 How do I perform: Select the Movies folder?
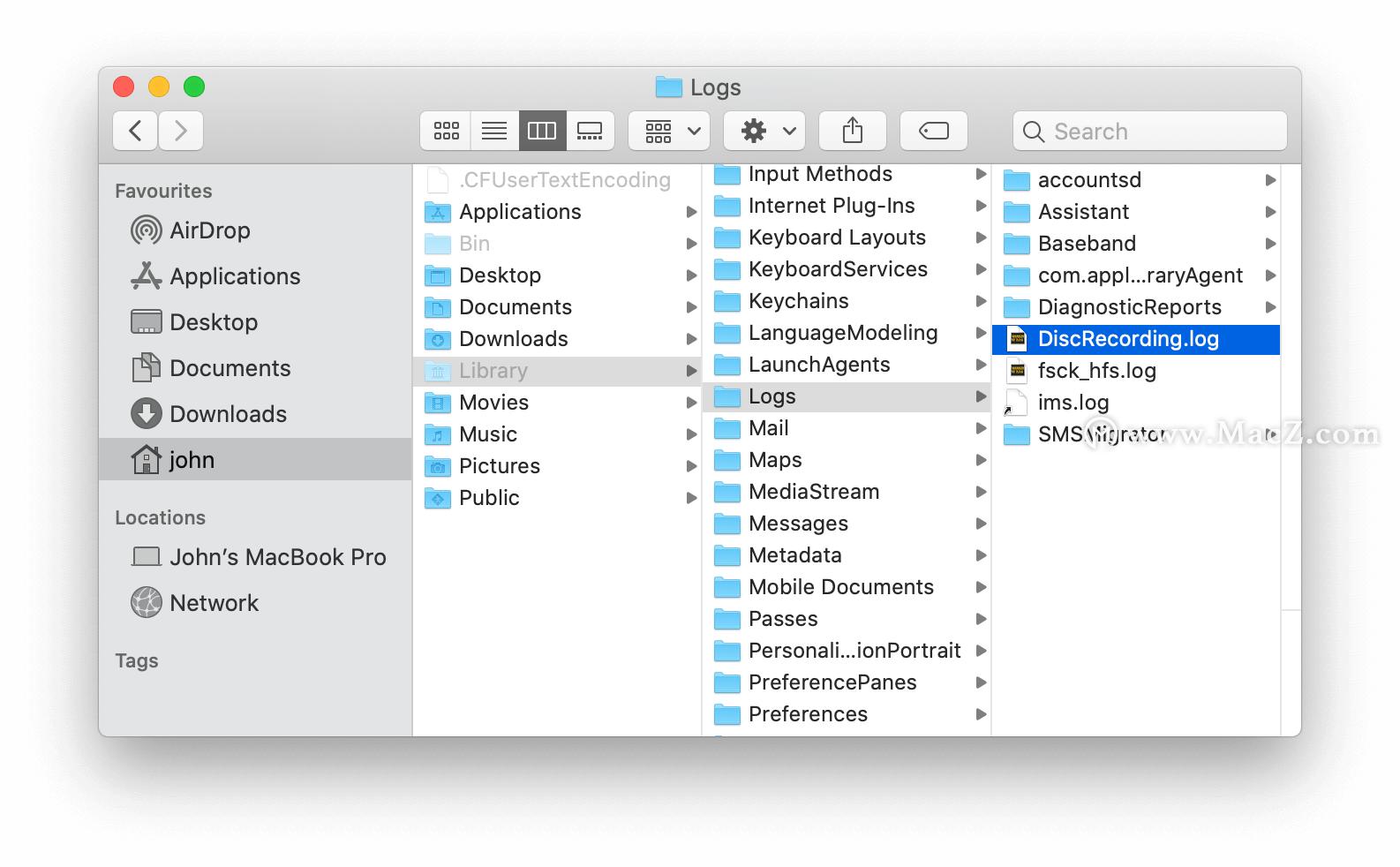[x=557, y=403]
